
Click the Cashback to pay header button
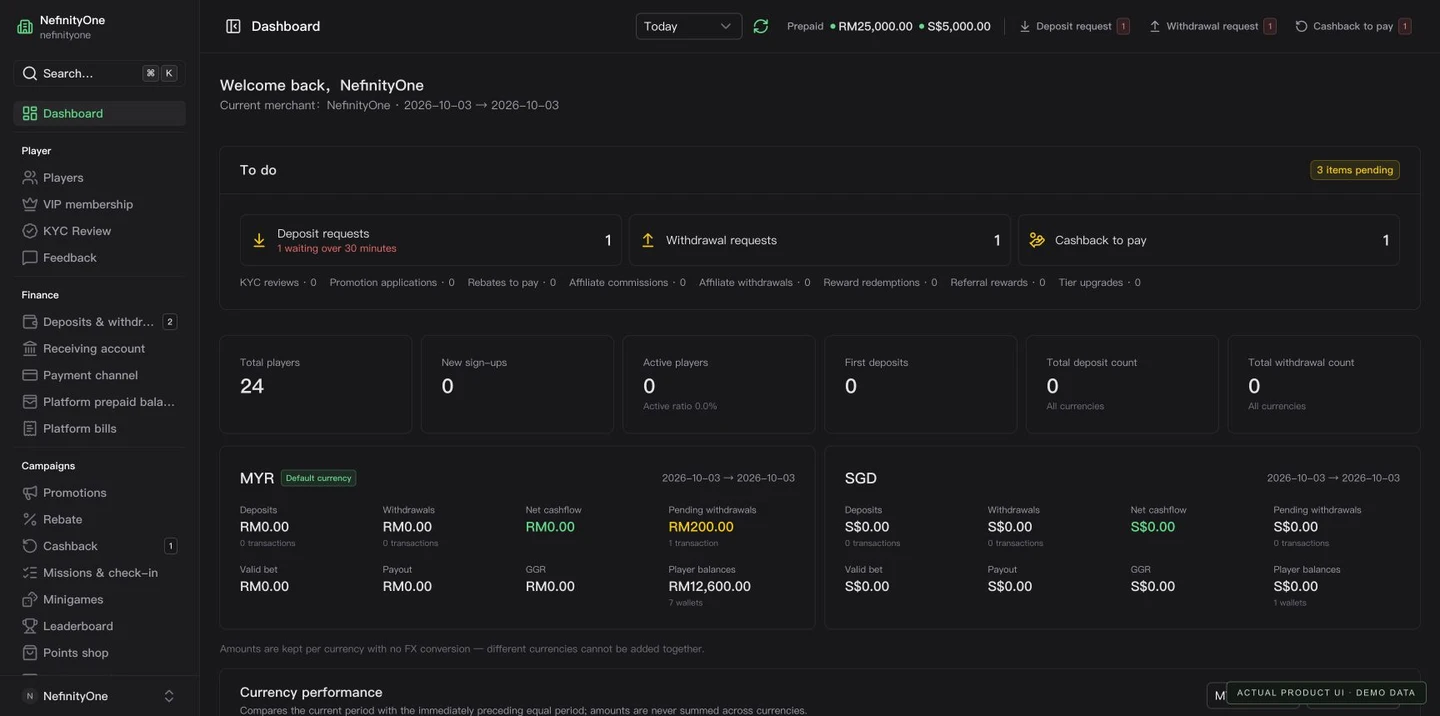point(1352,26)
